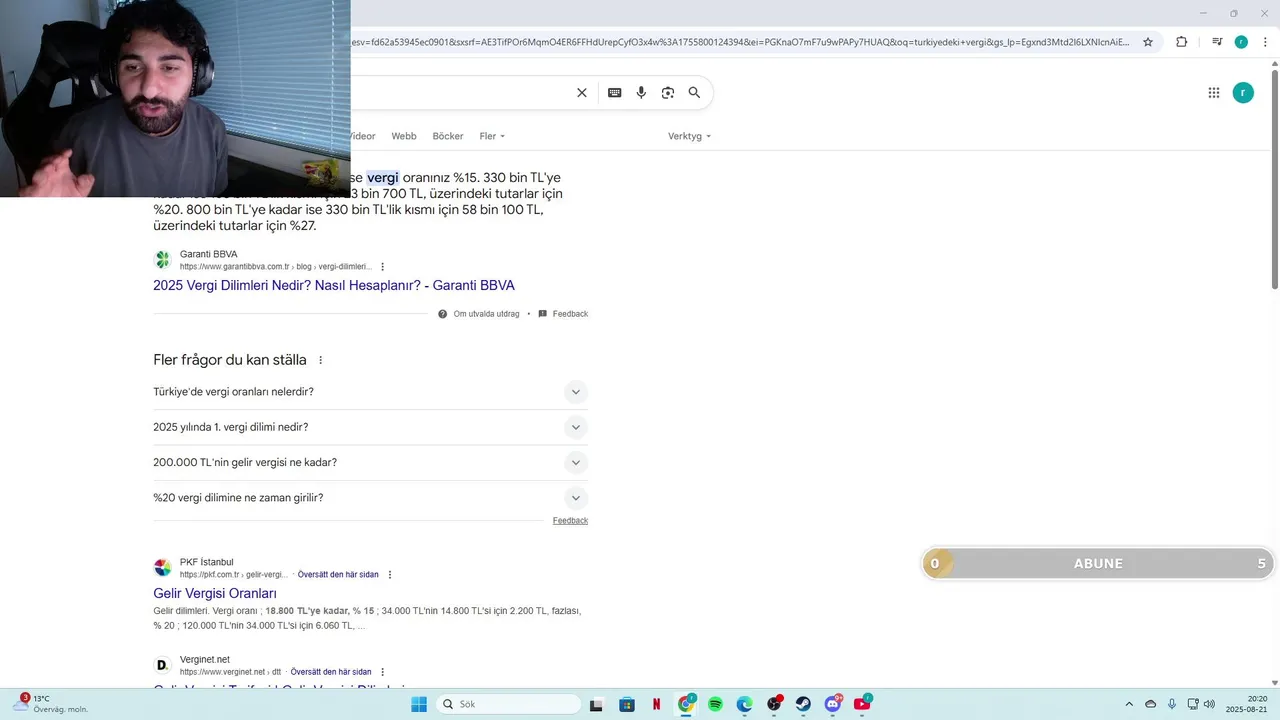Launch Netflix from the taskbar
This screenshot has width=1280, height=720.
(656, 704)
